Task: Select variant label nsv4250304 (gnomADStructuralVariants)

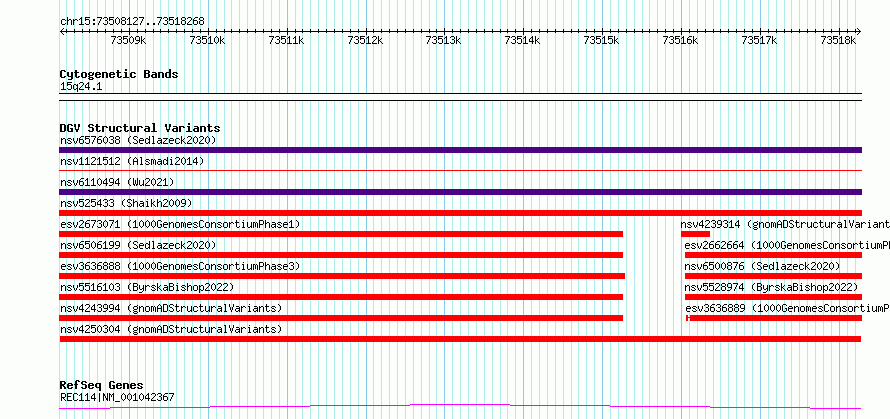Action: (x=171, y=329)
